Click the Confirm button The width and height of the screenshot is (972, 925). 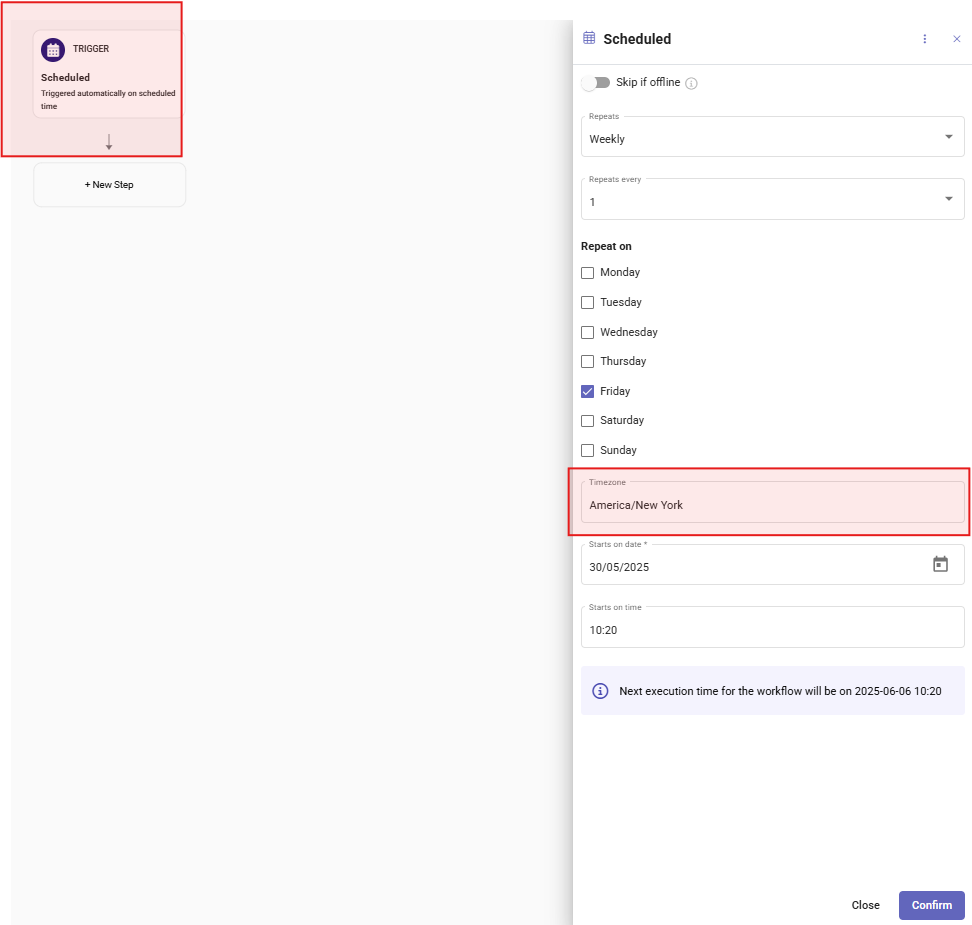click(x=931, y=905)
